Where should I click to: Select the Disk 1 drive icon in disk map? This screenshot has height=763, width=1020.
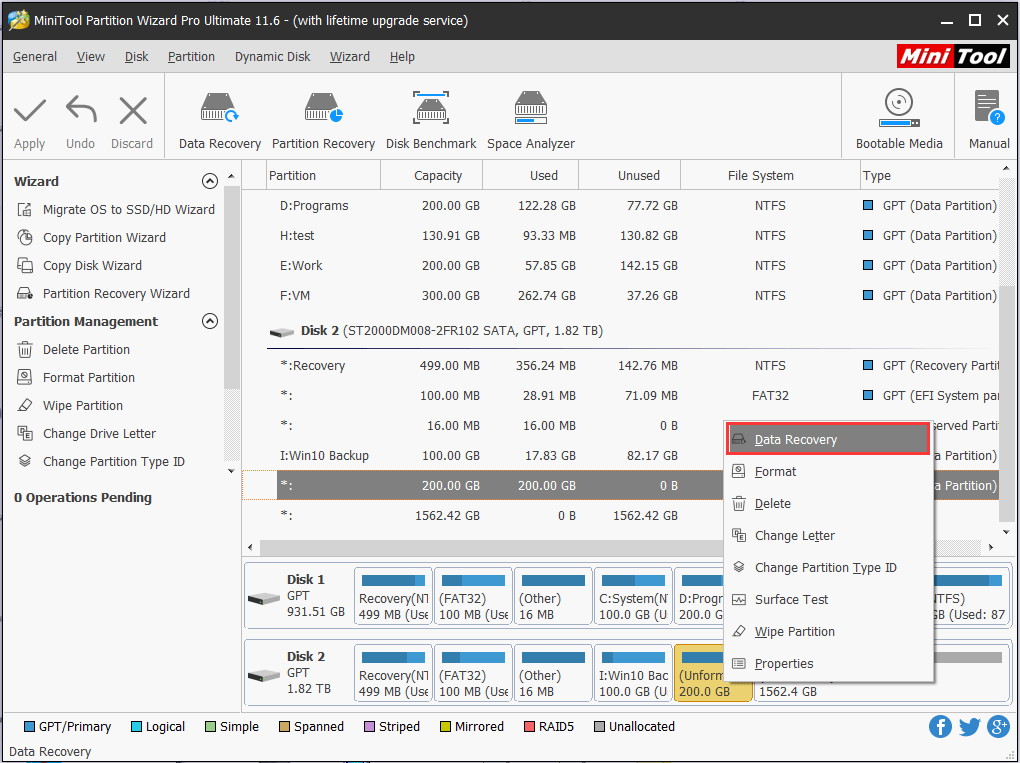point(263,598)
